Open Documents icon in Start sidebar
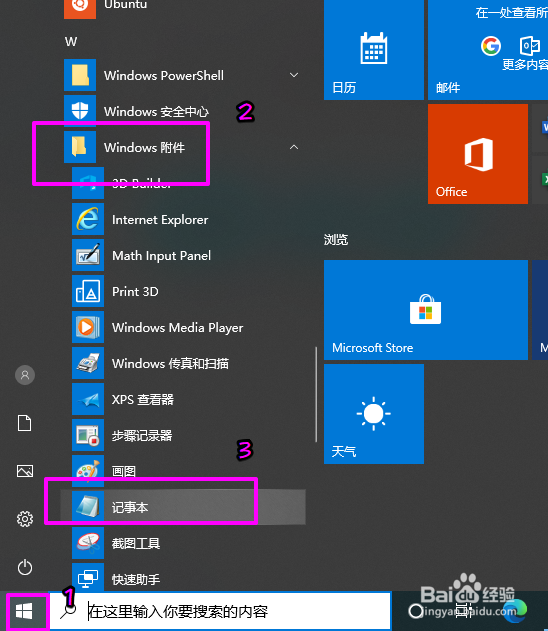The width and height of the screenshot is (548, 631). tap(25, 423)
